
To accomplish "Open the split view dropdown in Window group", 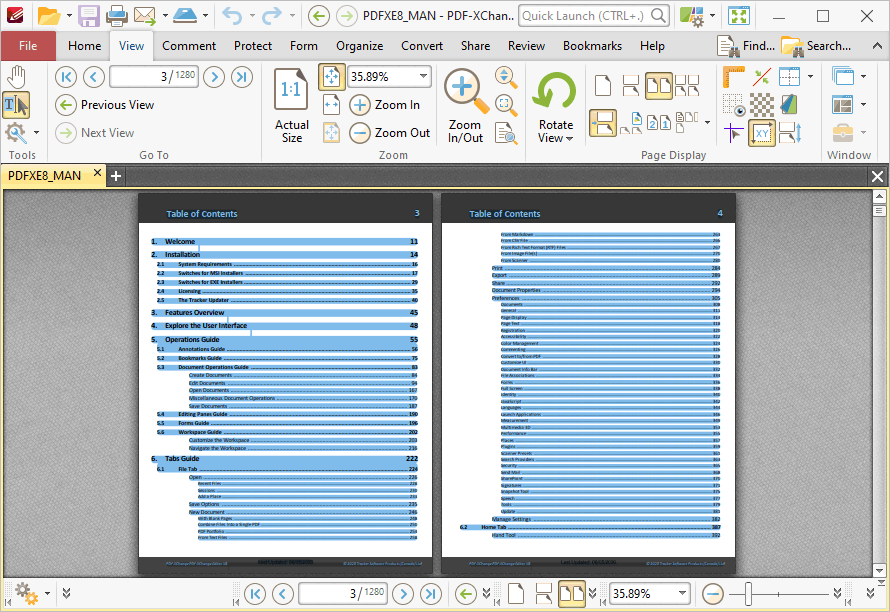I will point(863,104).
